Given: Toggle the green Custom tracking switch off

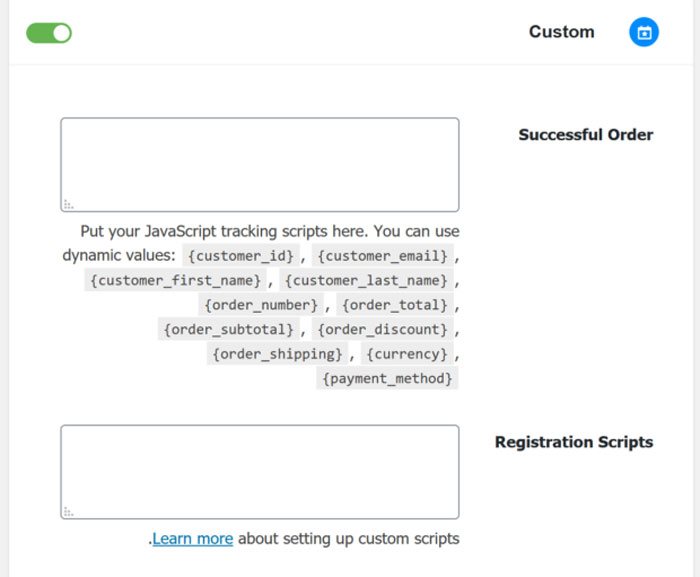Looking at the screenshot, I should 49,33.
